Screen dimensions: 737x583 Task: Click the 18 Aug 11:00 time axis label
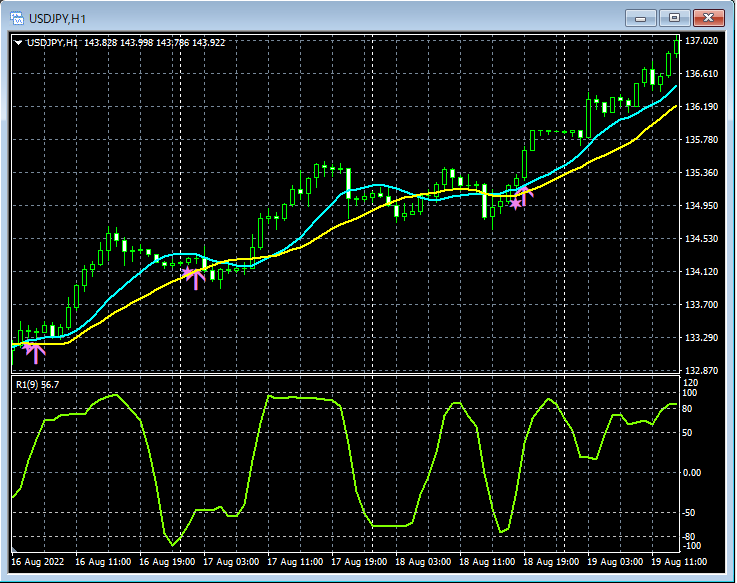[x=487, y=562]
